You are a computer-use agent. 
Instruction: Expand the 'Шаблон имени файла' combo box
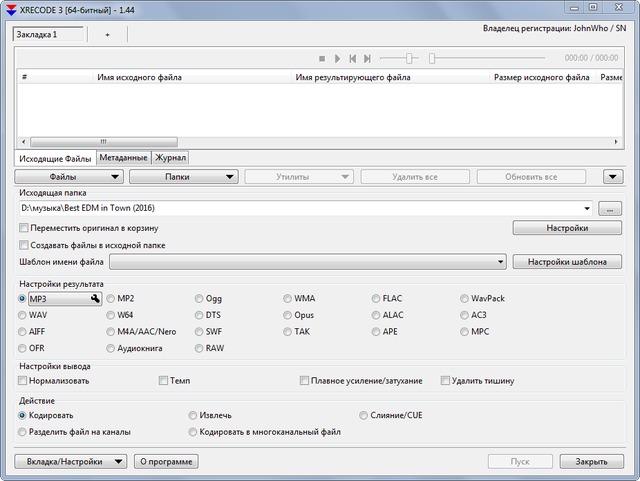pyautogui.click(x=500, y=262)
